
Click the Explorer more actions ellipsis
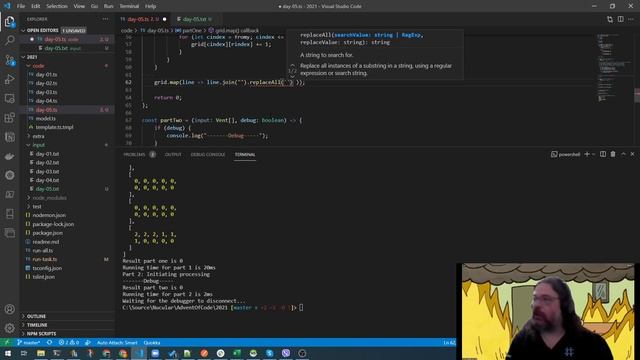(x=105, y=19)
